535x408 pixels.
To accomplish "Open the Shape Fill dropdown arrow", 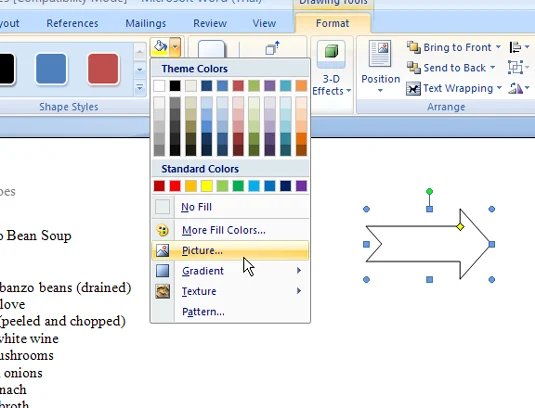I will click(x=175, y=47).
